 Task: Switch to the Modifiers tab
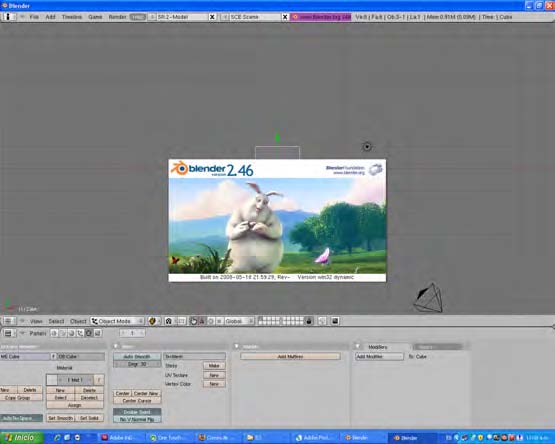378,347
